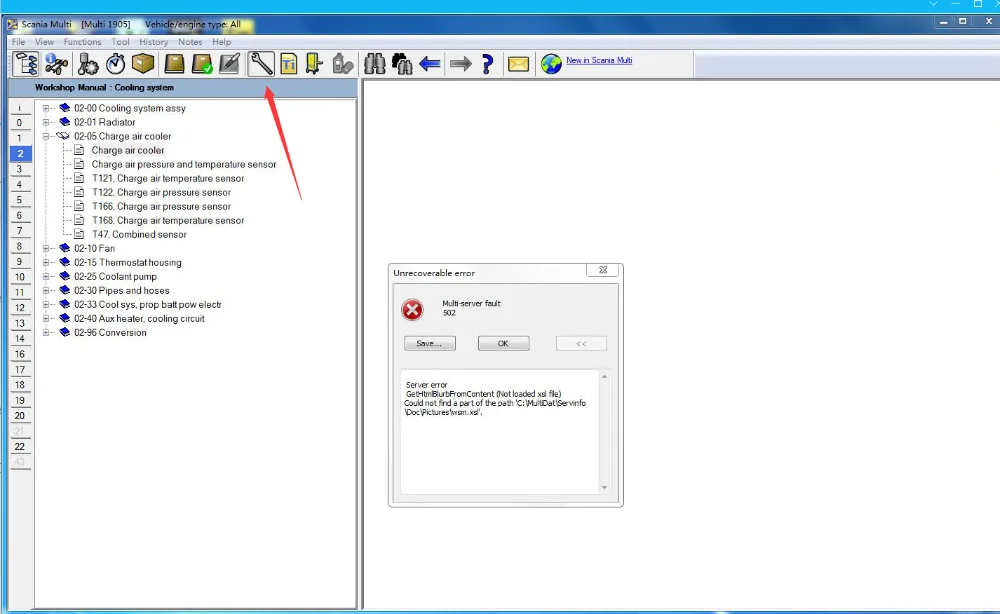Select main group tab 22 in sidebar

pos(20,447)
